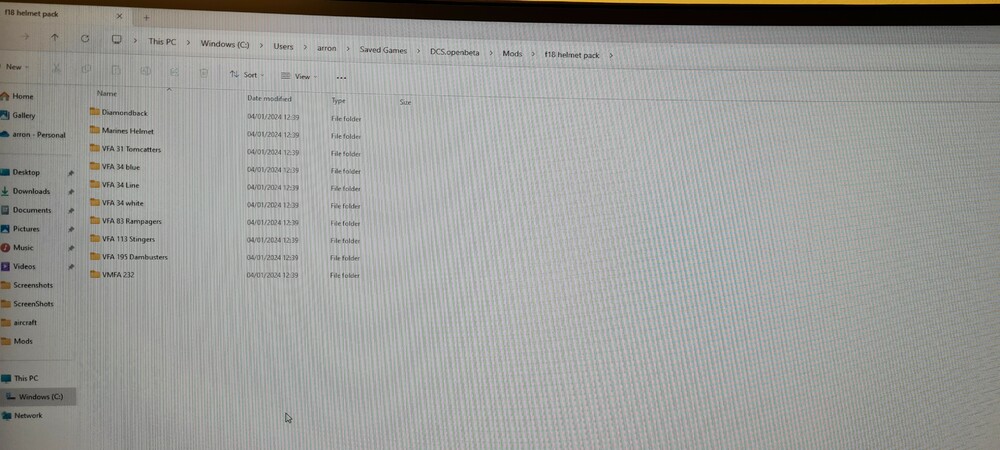The height and width of the screenshot is (450, 1000).
Task: Click the forward navigation arrow
Action: [26, 37]
